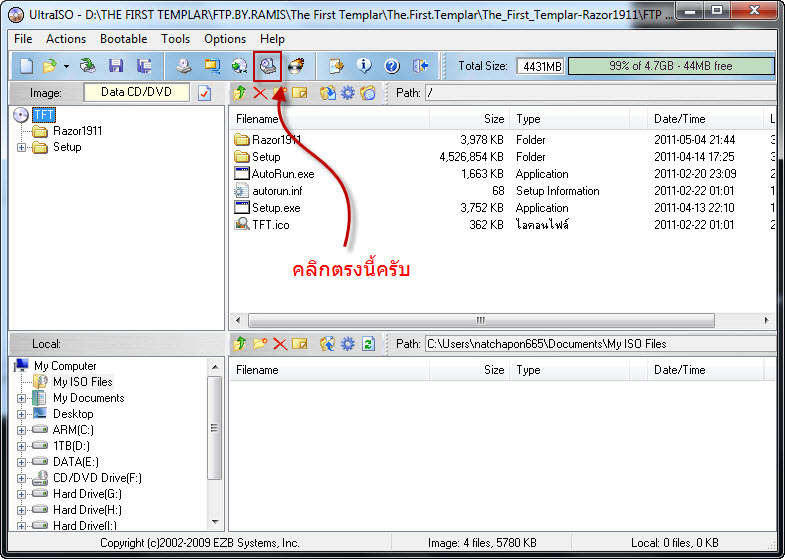The height and width of the screenshot is (559, 785).
Task: Click the 99% of 4.7GB capacity bar
Action: pyautogui.click(x=671, y=66)
